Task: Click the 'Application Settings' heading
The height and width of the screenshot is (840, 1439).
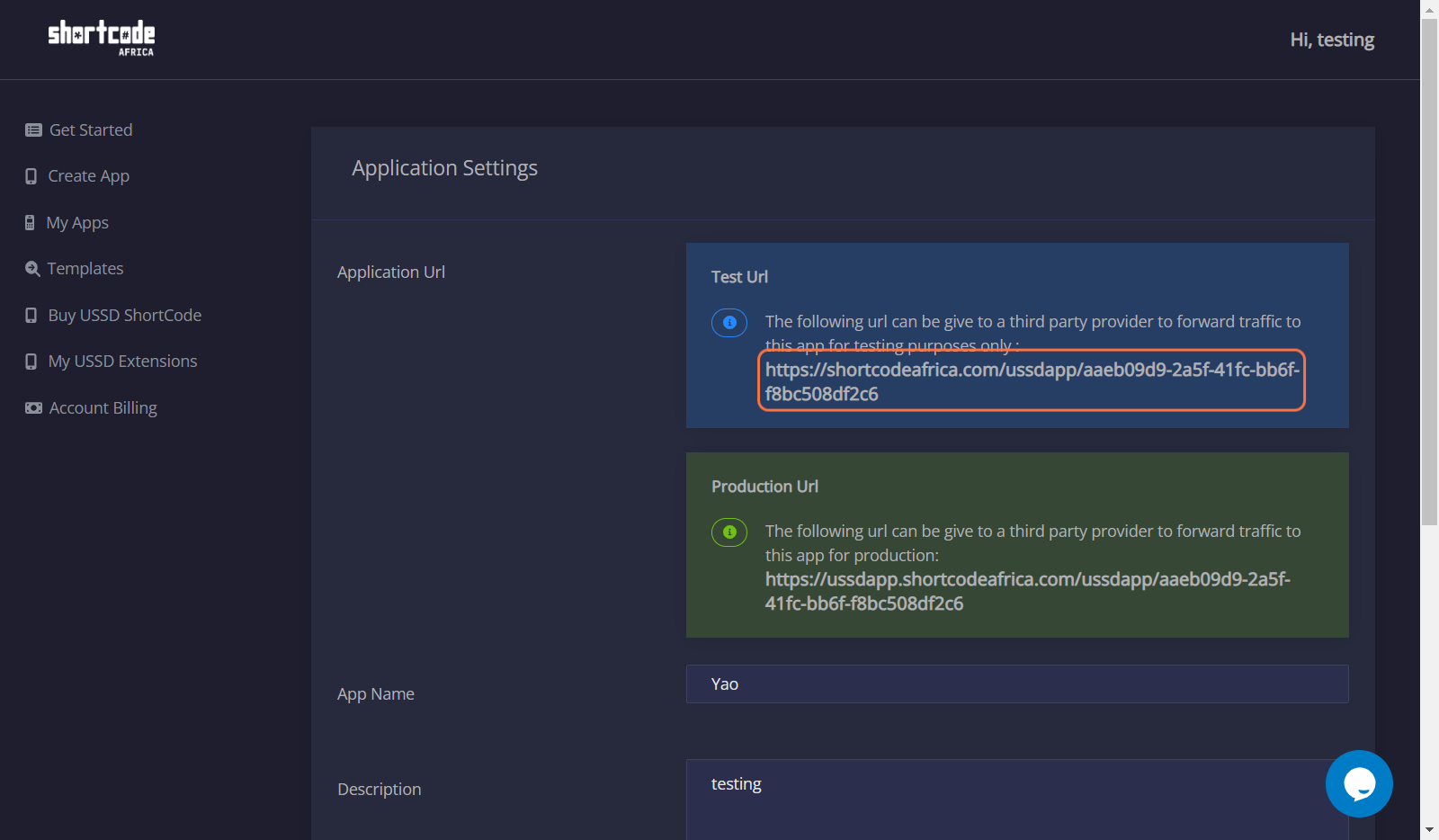Action: coord(444,169)
